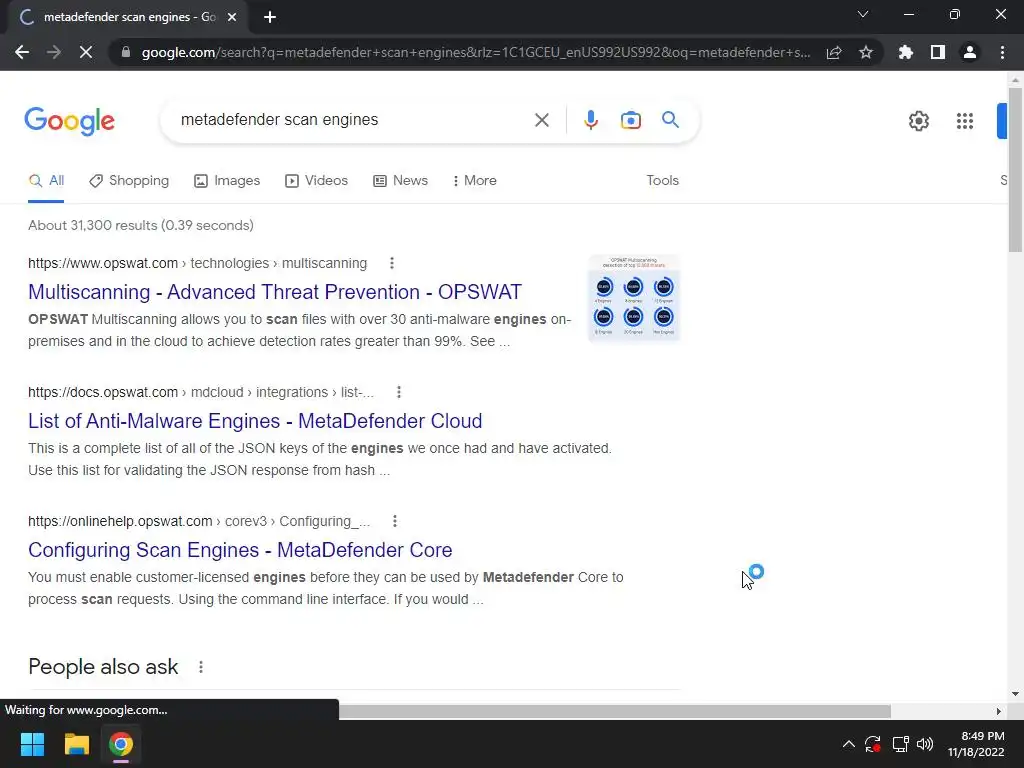Screen dimensions: 1024x768
Task: Click the Chrome taskbar icon
Action: click(x=121, y=744)
